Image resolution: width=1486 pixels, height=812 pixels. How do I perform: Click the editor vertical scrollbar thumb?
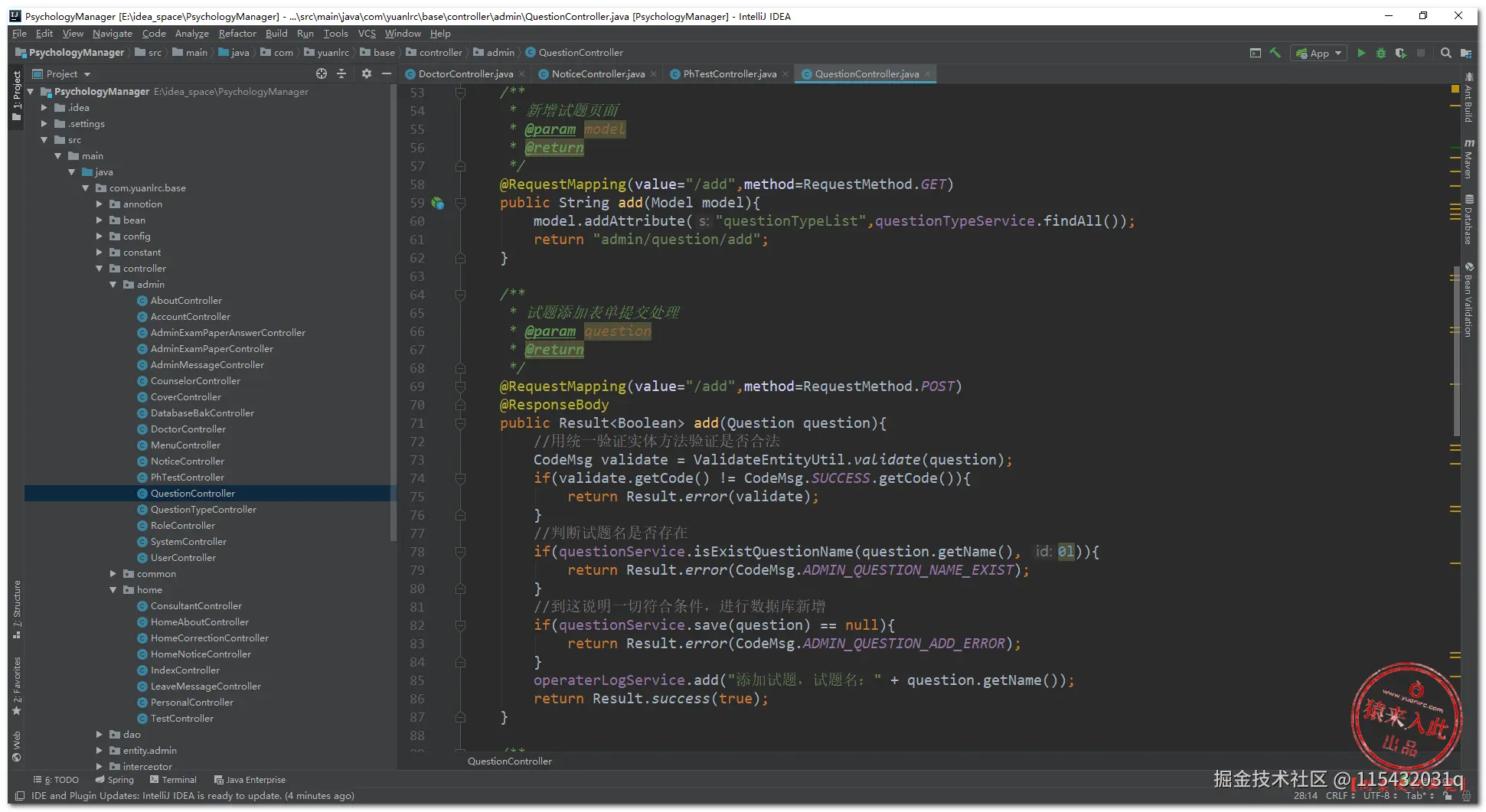(1456, 352)
